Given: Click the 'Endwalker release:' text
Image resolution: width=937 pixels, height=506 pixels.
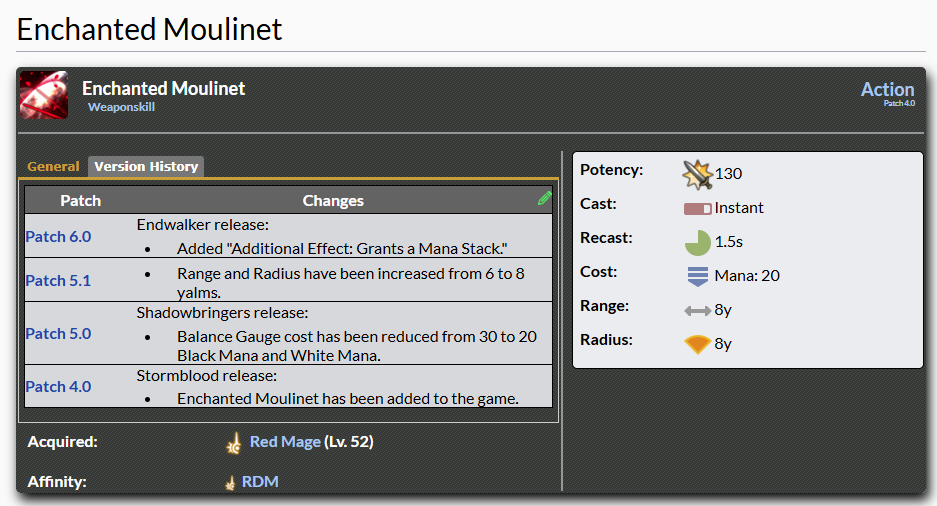Looking at the screenshot, I should click(203, 225).
